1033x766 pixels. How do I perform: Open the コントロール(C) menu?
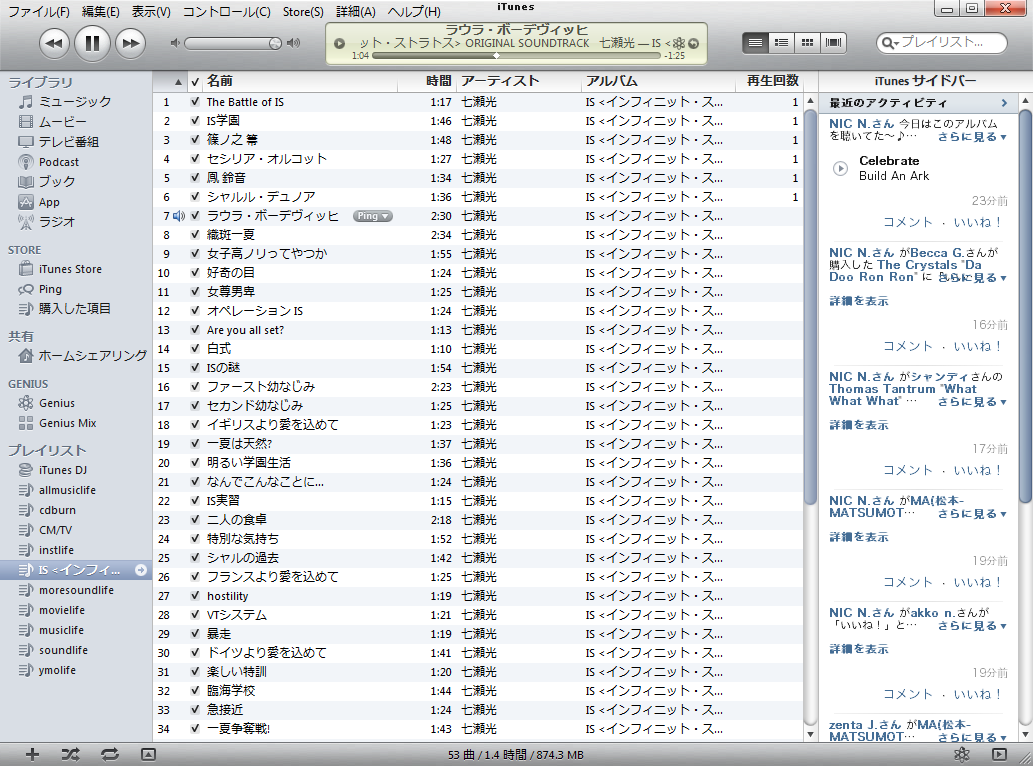(227, 11)
